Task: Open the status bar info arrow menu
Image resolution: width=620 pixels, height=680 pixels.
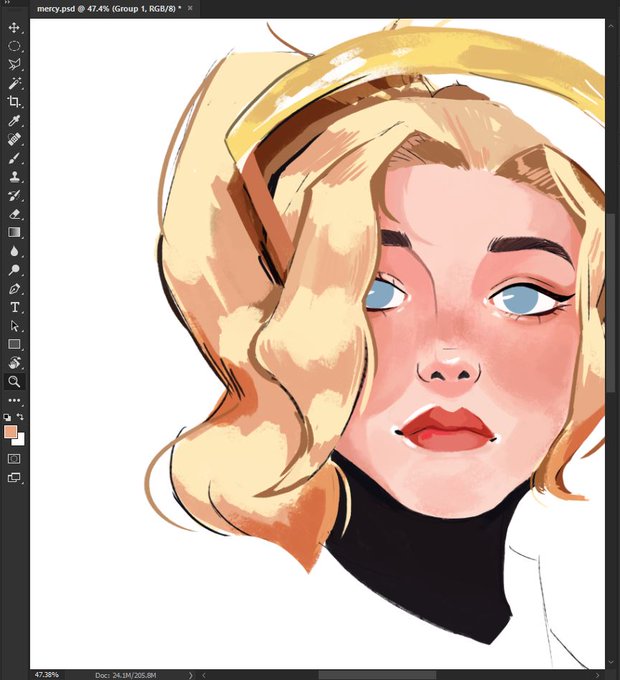Action: 191,675
